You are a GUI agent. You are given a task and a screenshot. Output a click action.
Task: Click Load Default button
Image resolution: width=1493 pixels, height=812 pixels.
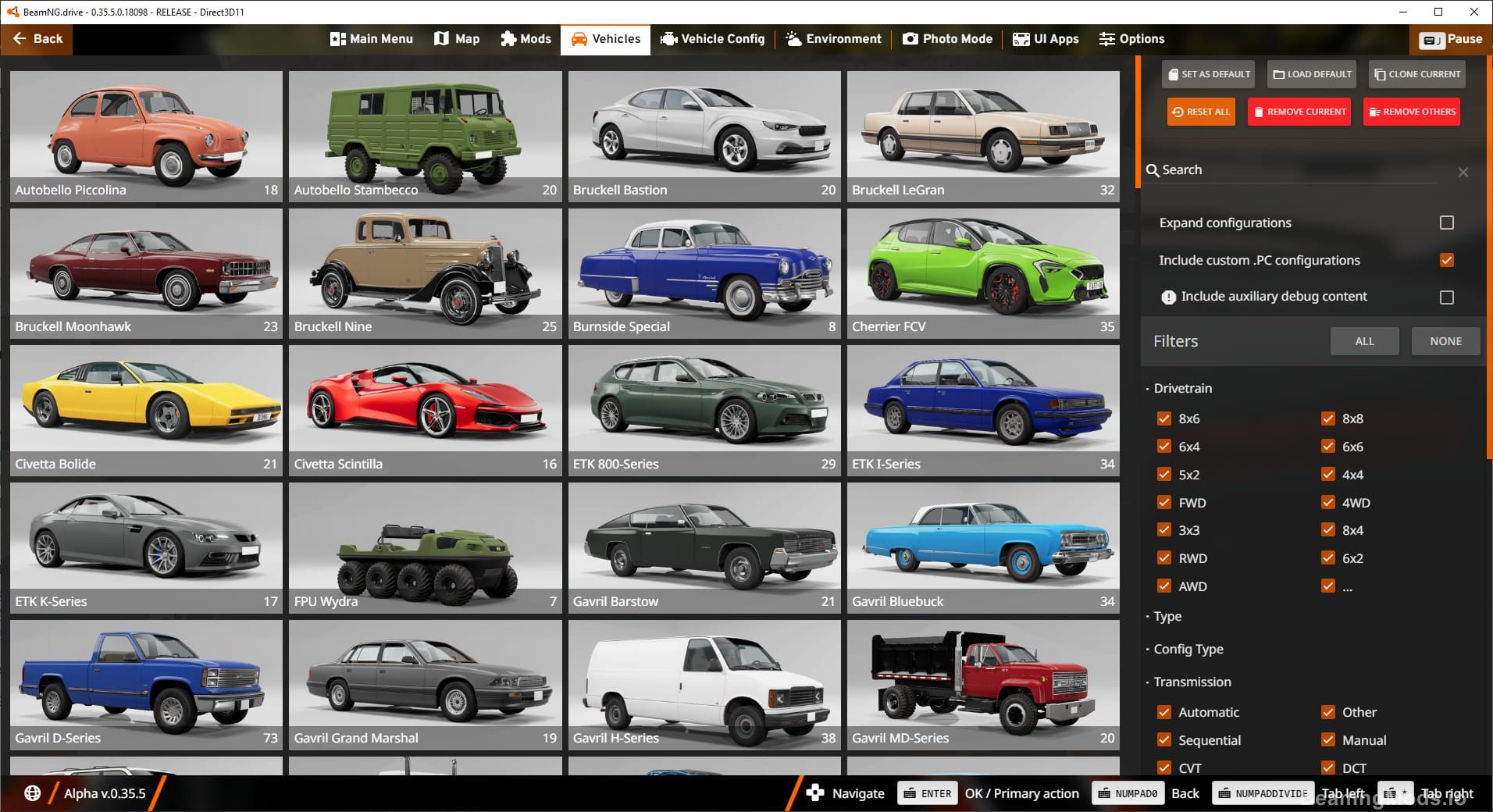pos(1312,74)
